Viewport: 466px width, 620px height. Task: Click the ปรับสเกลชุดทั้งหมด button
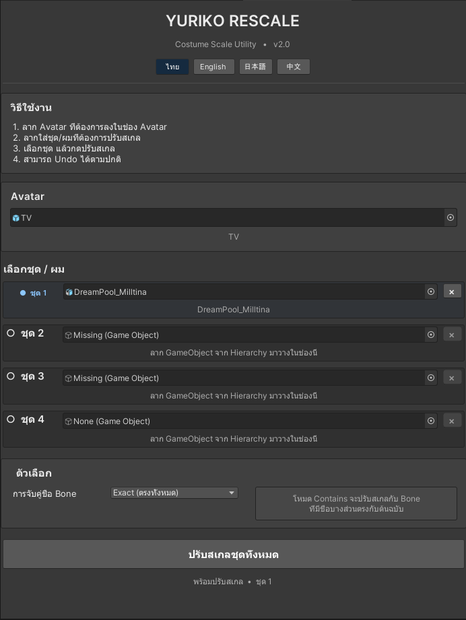pyautogui.click(x=233, y=554)
